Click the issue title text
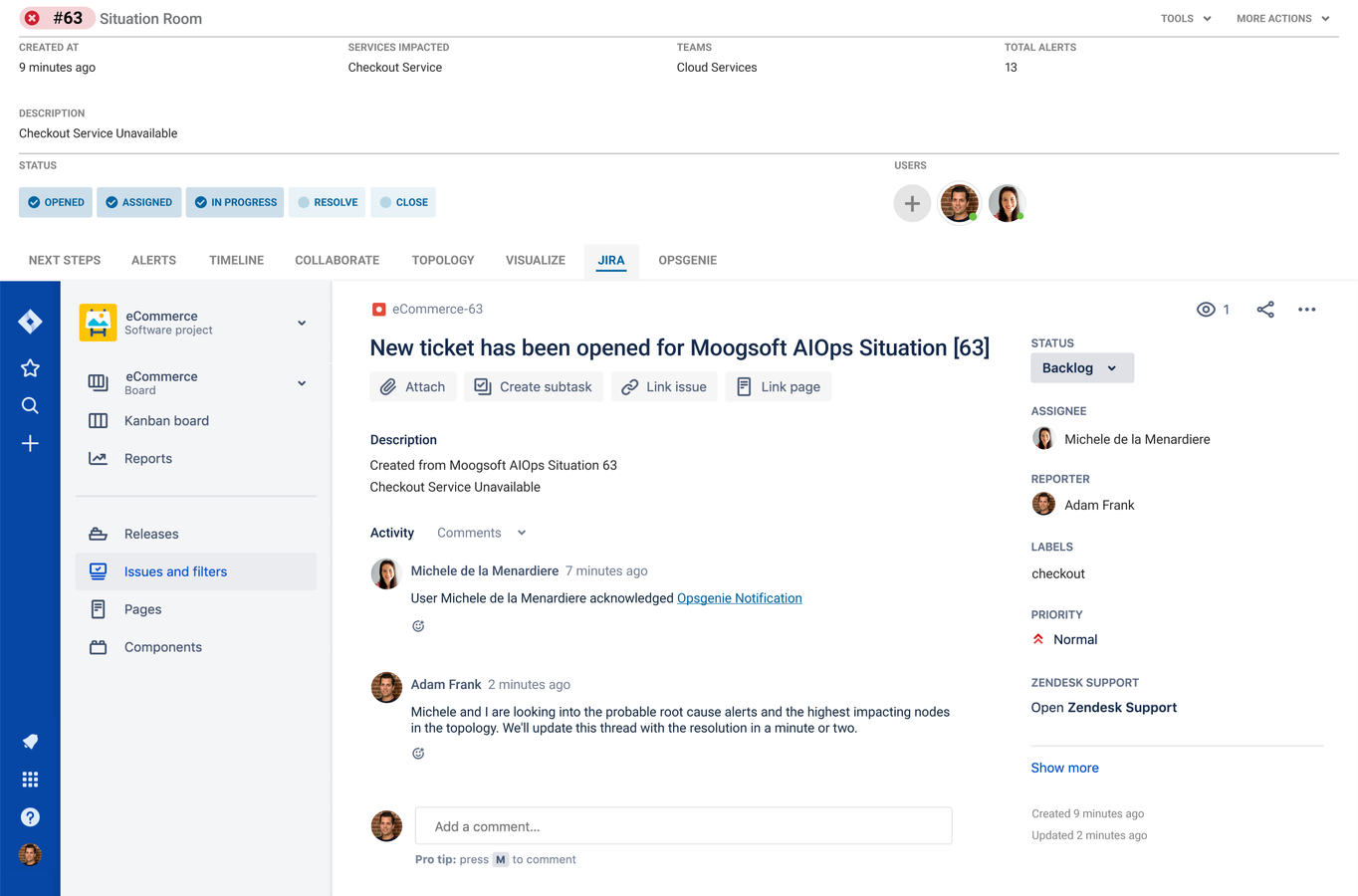Image resolution: width=1358 pixels, height=896 pixels. point(680,347)
